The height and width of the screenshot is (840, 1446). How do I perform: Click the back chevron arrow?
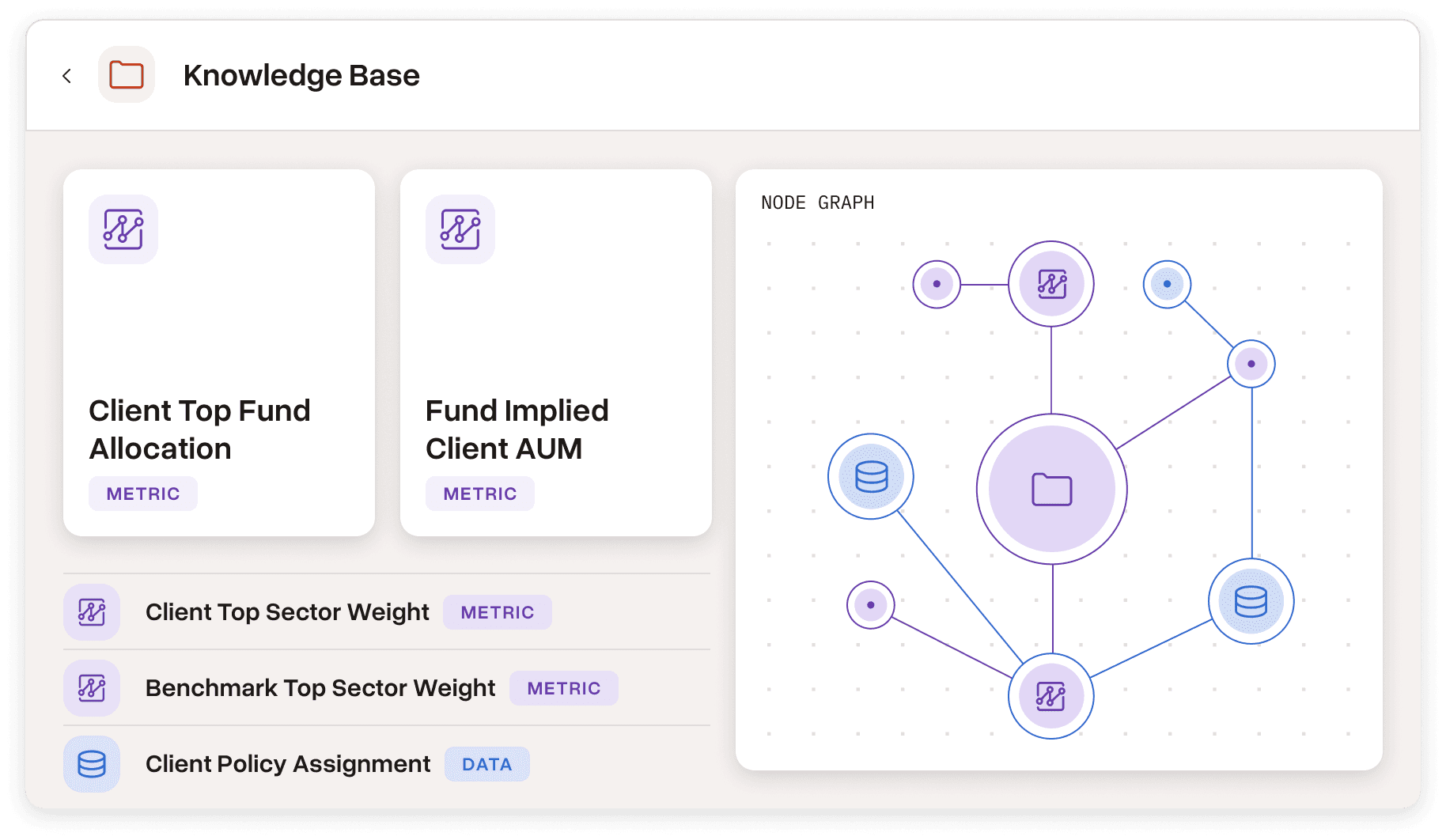click(x=67, y=76)
